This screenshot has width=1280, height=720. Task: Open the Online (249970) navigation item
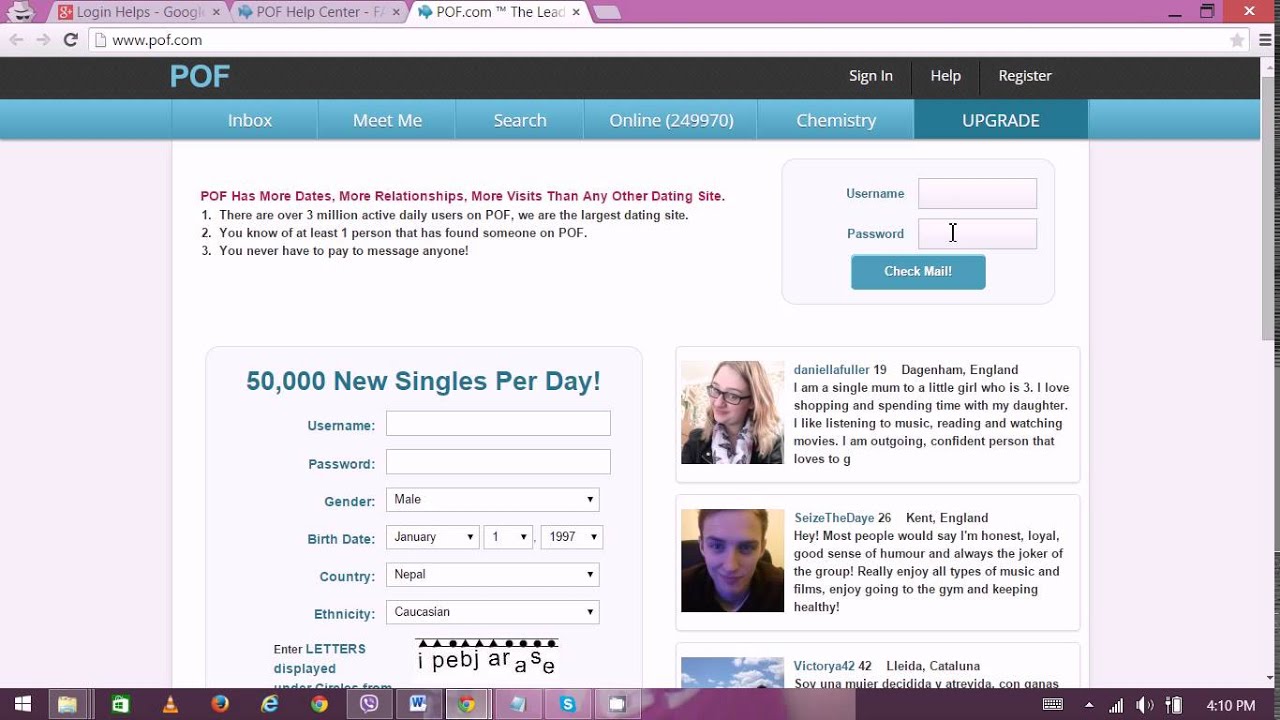click(671, 120)
